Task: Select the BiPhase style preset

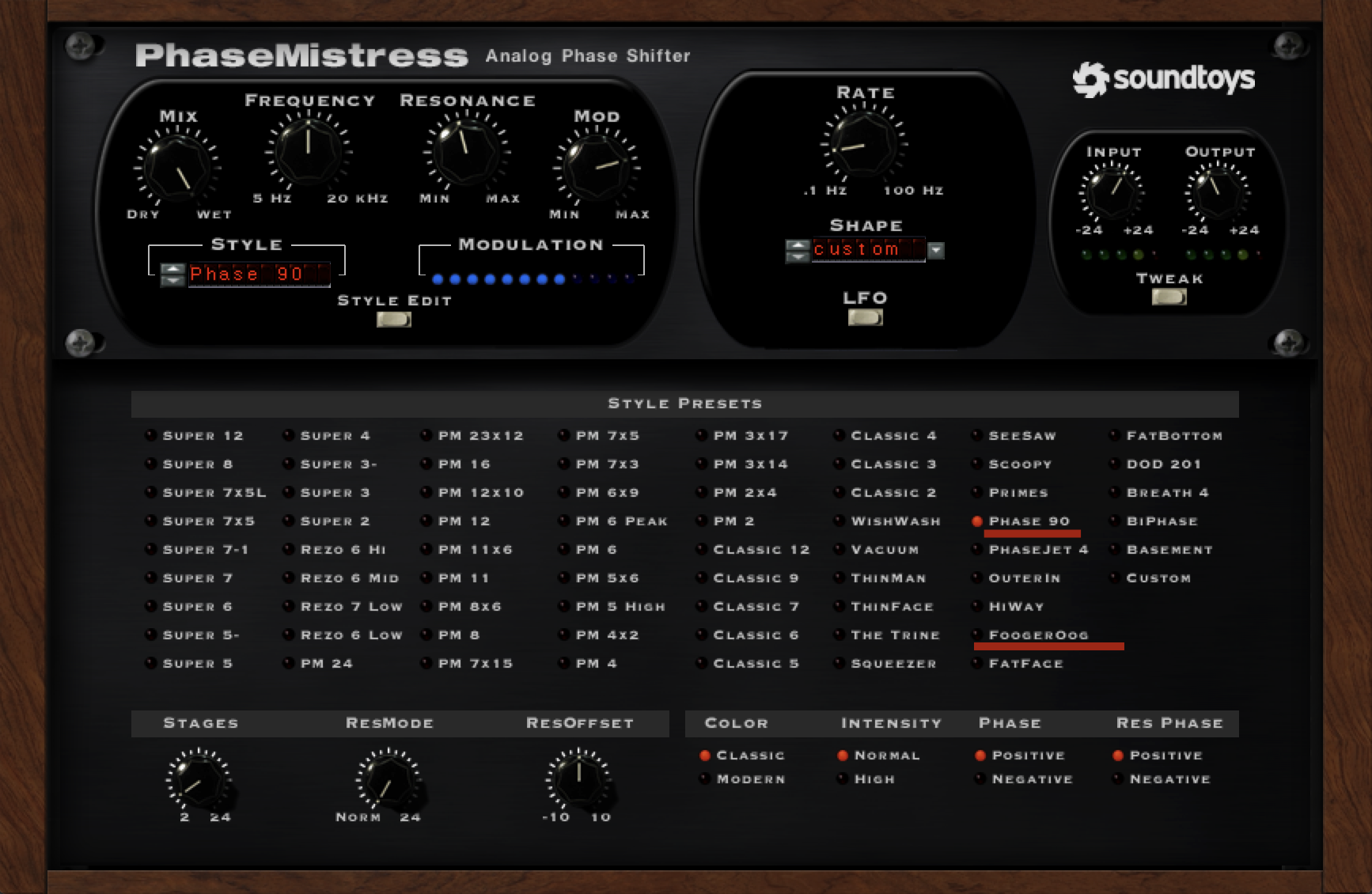Action: 1154,521
